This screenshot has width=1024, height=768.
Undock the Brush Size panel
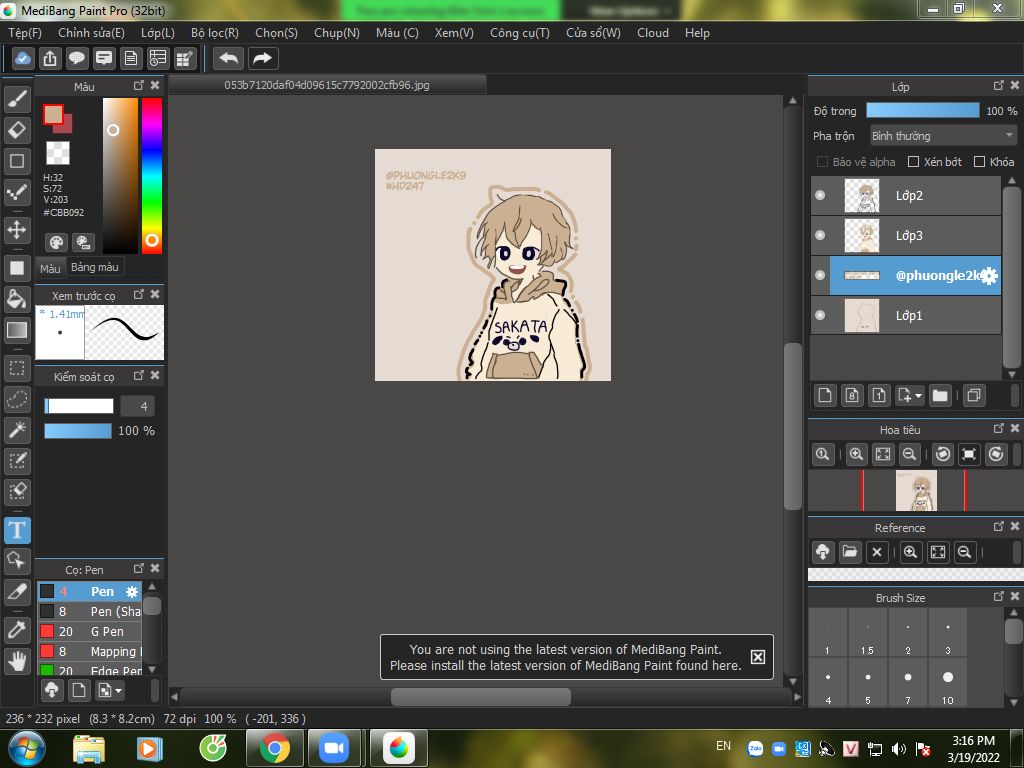point(999,596)
